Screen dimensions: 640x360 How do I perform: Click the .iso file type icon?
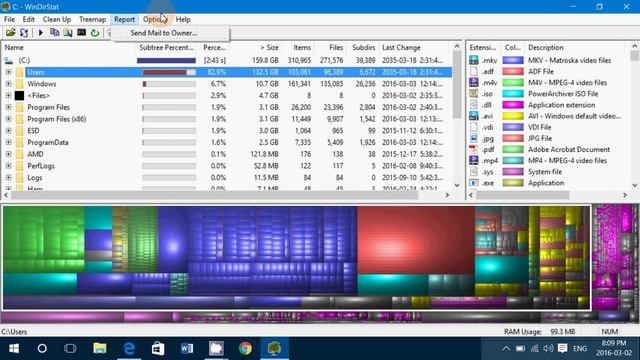[x=473, y=93]
